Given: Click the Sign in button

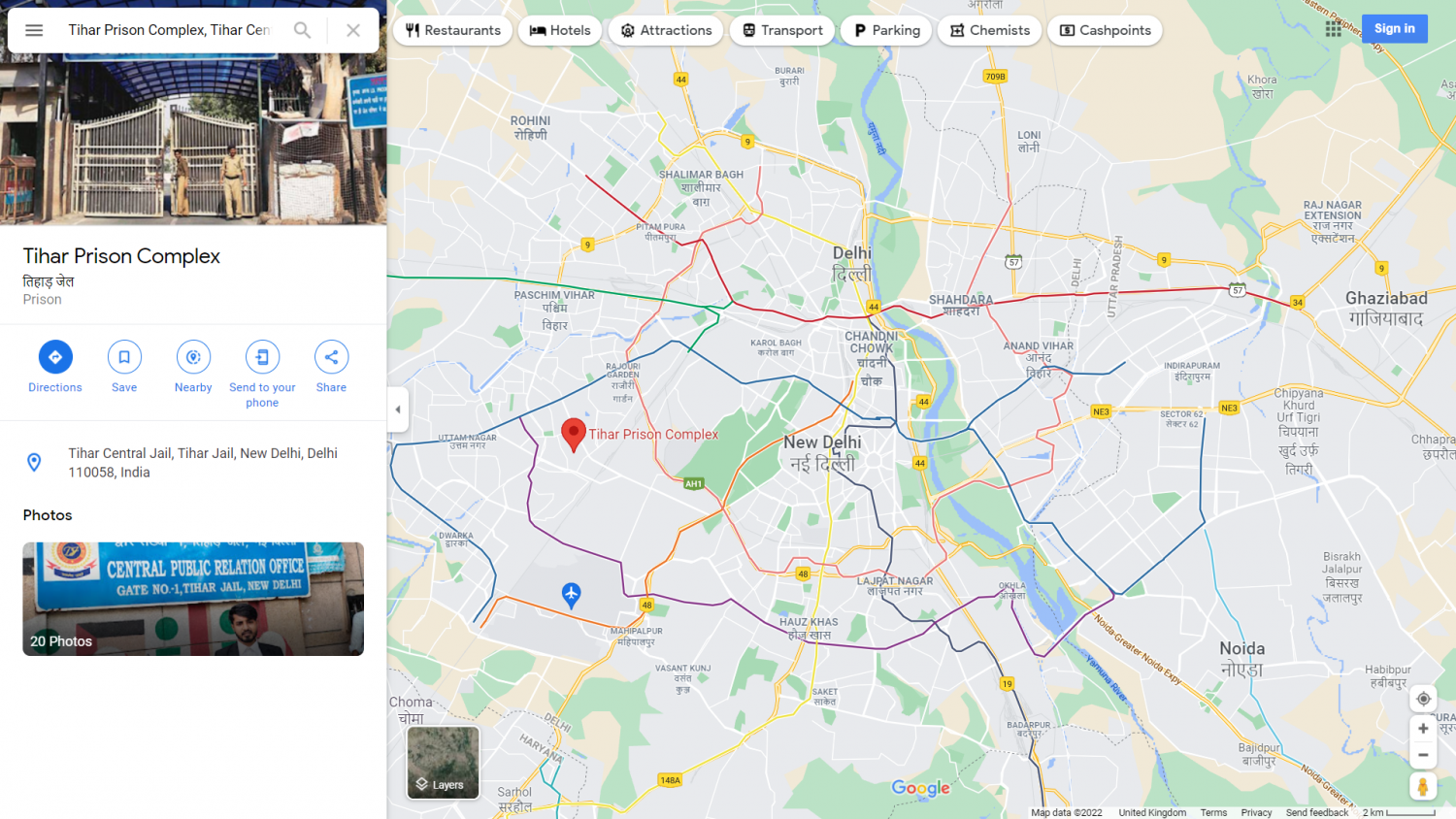Looking at the screenshot, I should tap(1394, 29).
